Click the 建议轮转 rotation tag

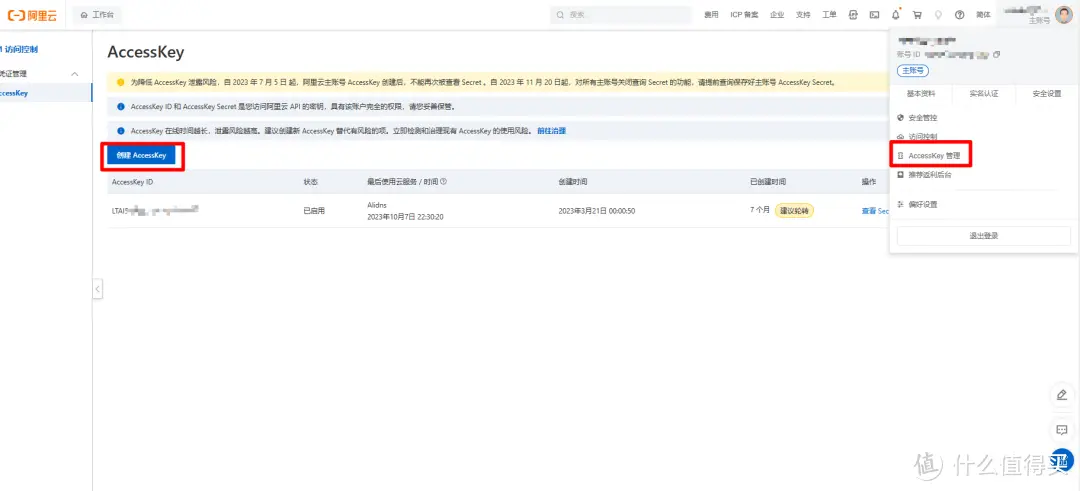tap(794, 211)
